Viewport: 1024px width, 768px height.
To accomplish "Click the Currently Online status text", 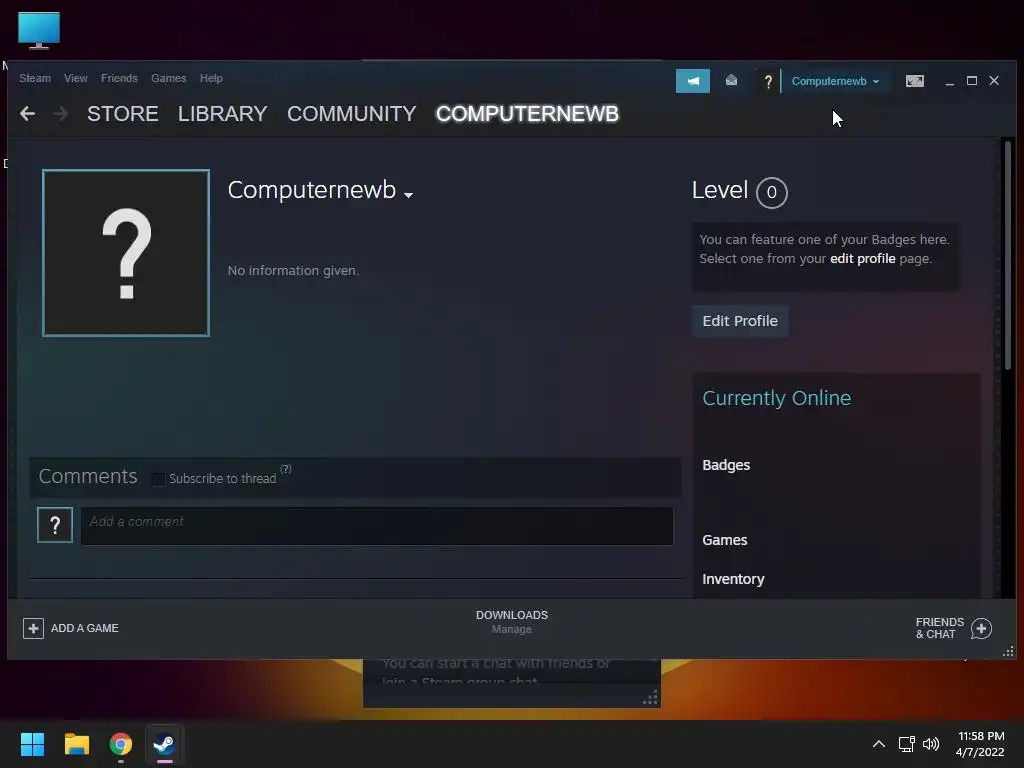I will point(776,398).
